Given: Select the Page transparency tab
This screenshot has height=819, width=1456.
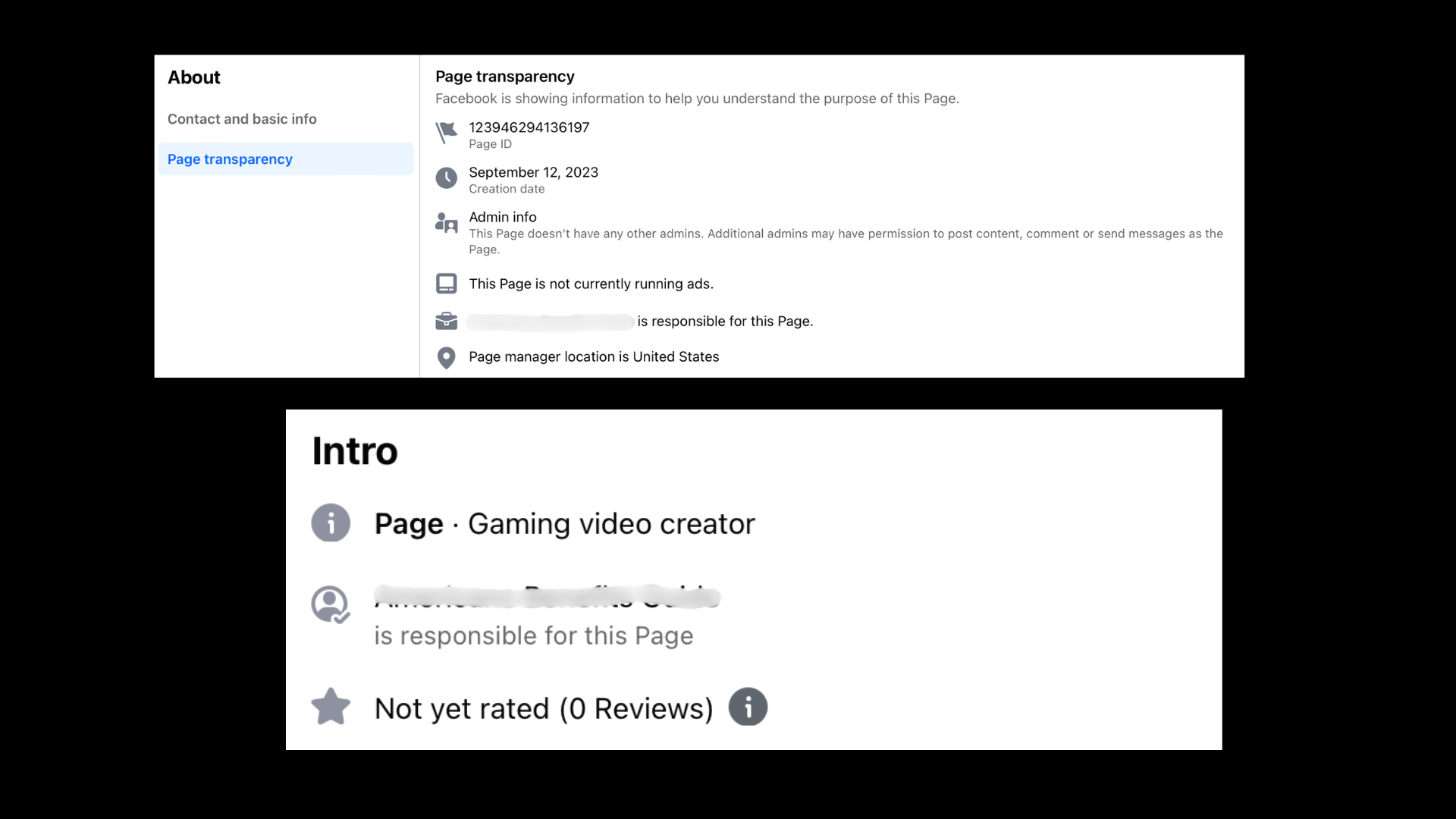Looking at the screenshot, I should [x=230, y=159].
